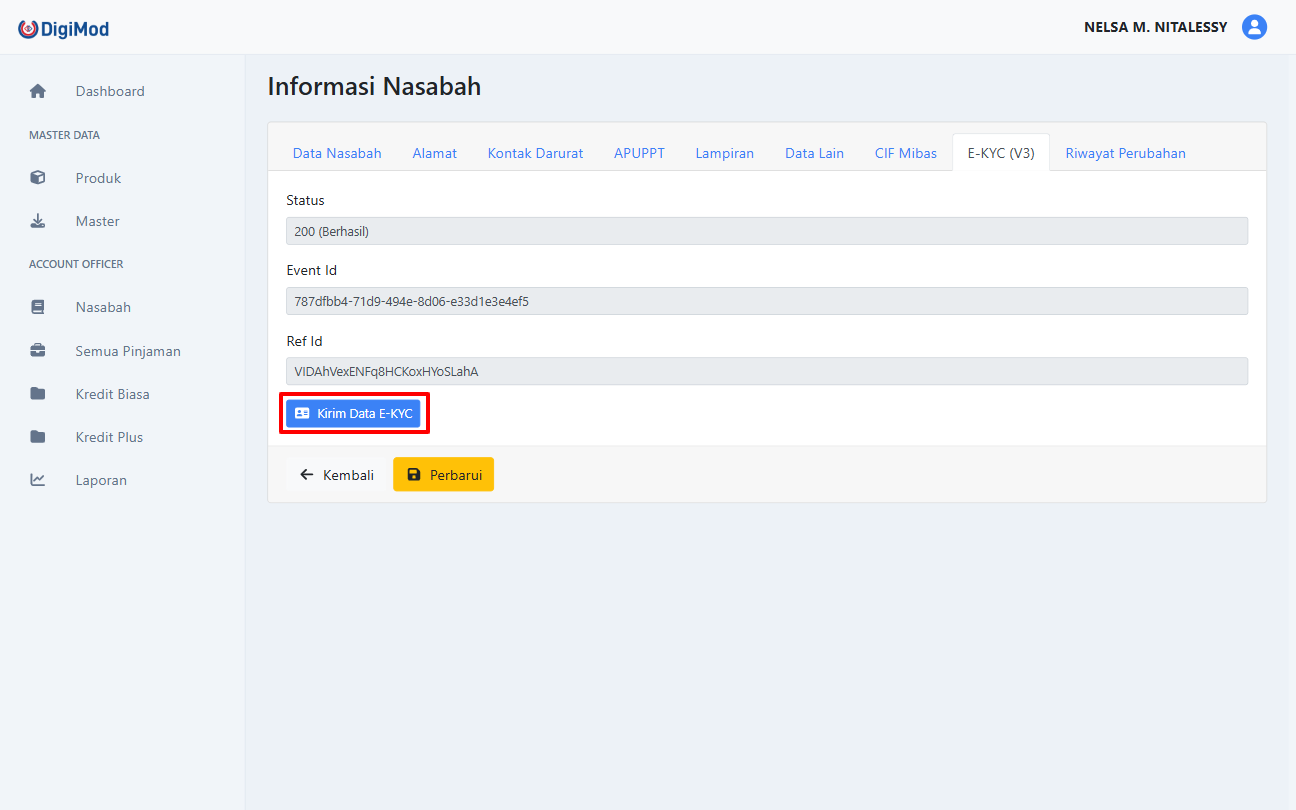Click the Kredit Biasa folder icon
The height and width of the screenshot is (810, 1296).
(x=38, y=394)
